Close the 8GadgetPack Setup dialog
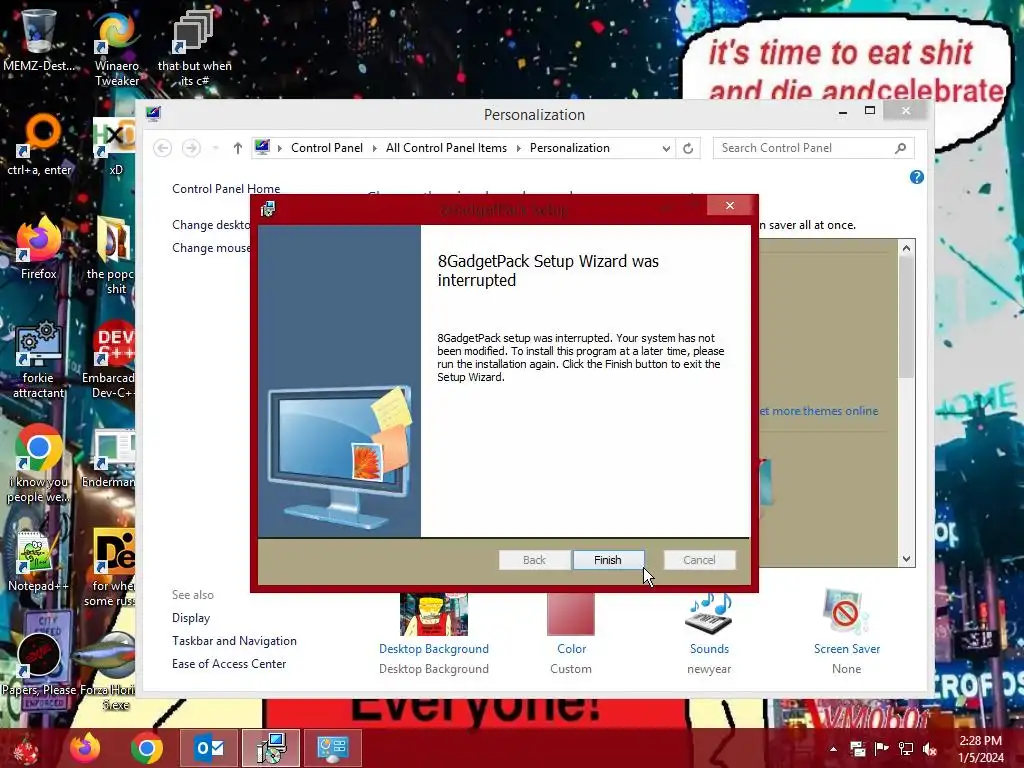The height and width of the screenshot is (768, 1024). (x=729, y=206)
